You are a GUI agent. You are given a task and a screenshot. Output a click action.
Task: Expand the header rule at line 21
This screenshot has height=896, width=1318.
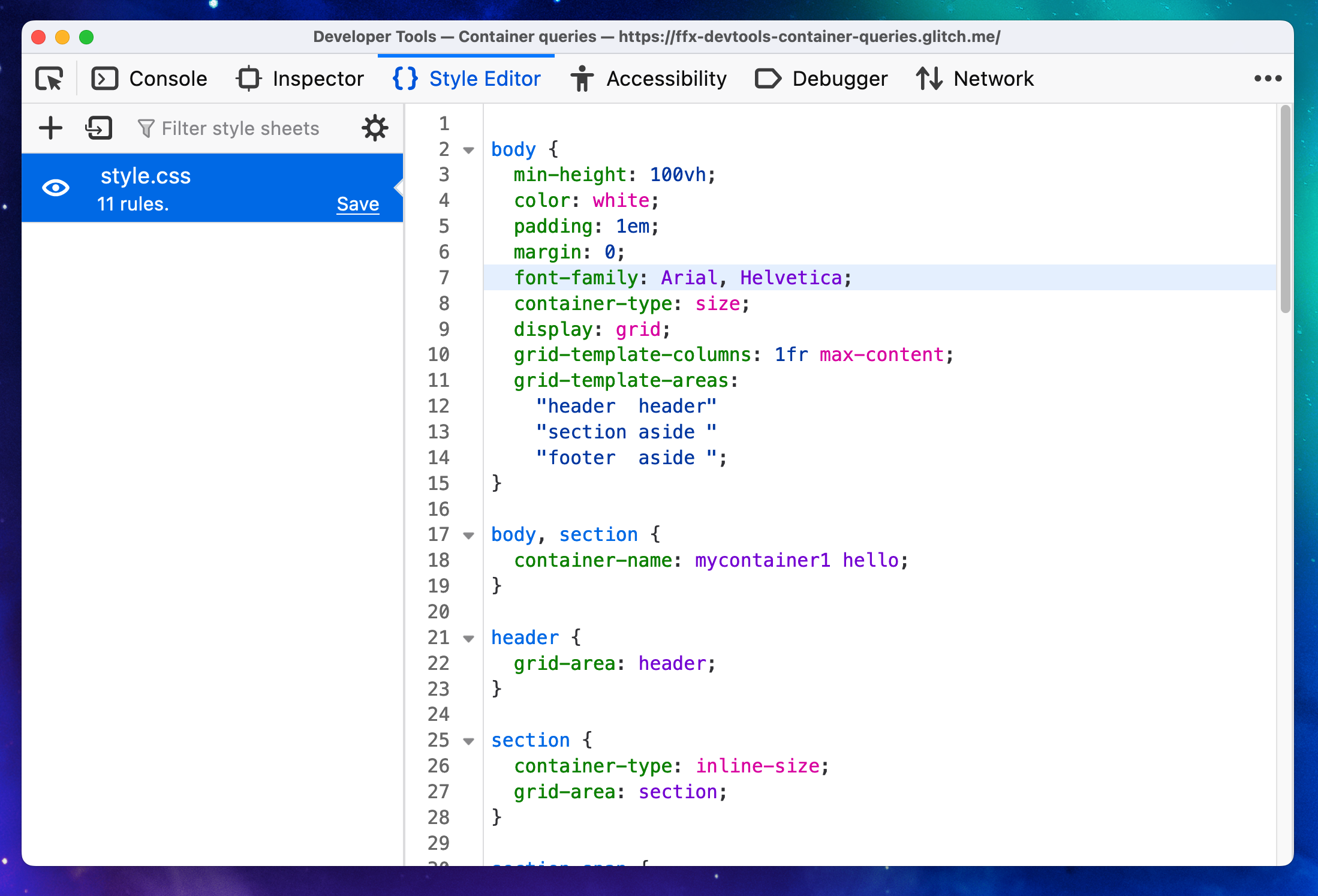468,637
